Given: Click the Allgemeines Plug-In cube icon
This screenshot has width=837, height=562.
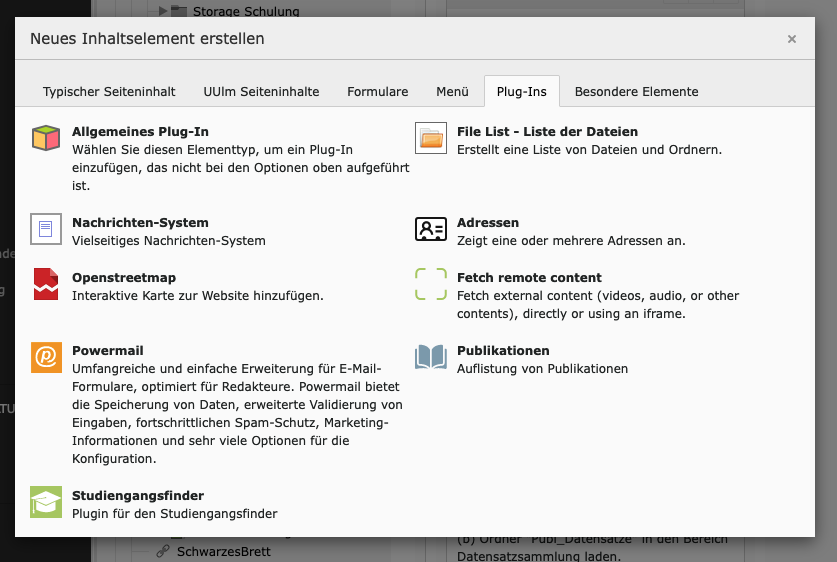Looking at the screenshot, I should coord(46,139).
